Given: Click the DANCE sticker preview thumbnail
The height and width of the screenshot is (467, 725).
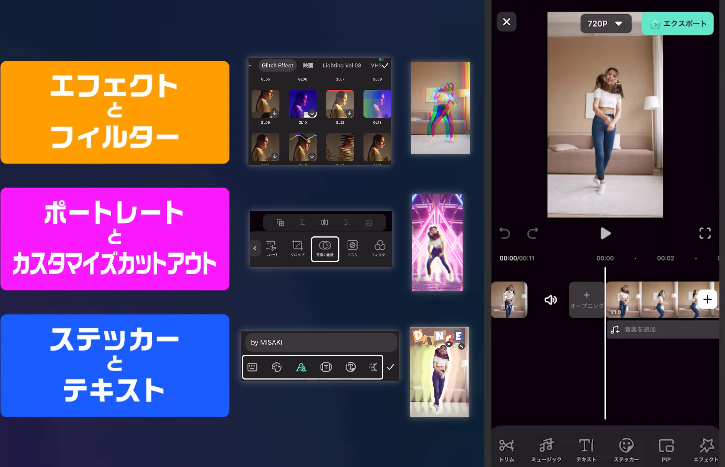Looking at the screenshot, I should point(439,372).
